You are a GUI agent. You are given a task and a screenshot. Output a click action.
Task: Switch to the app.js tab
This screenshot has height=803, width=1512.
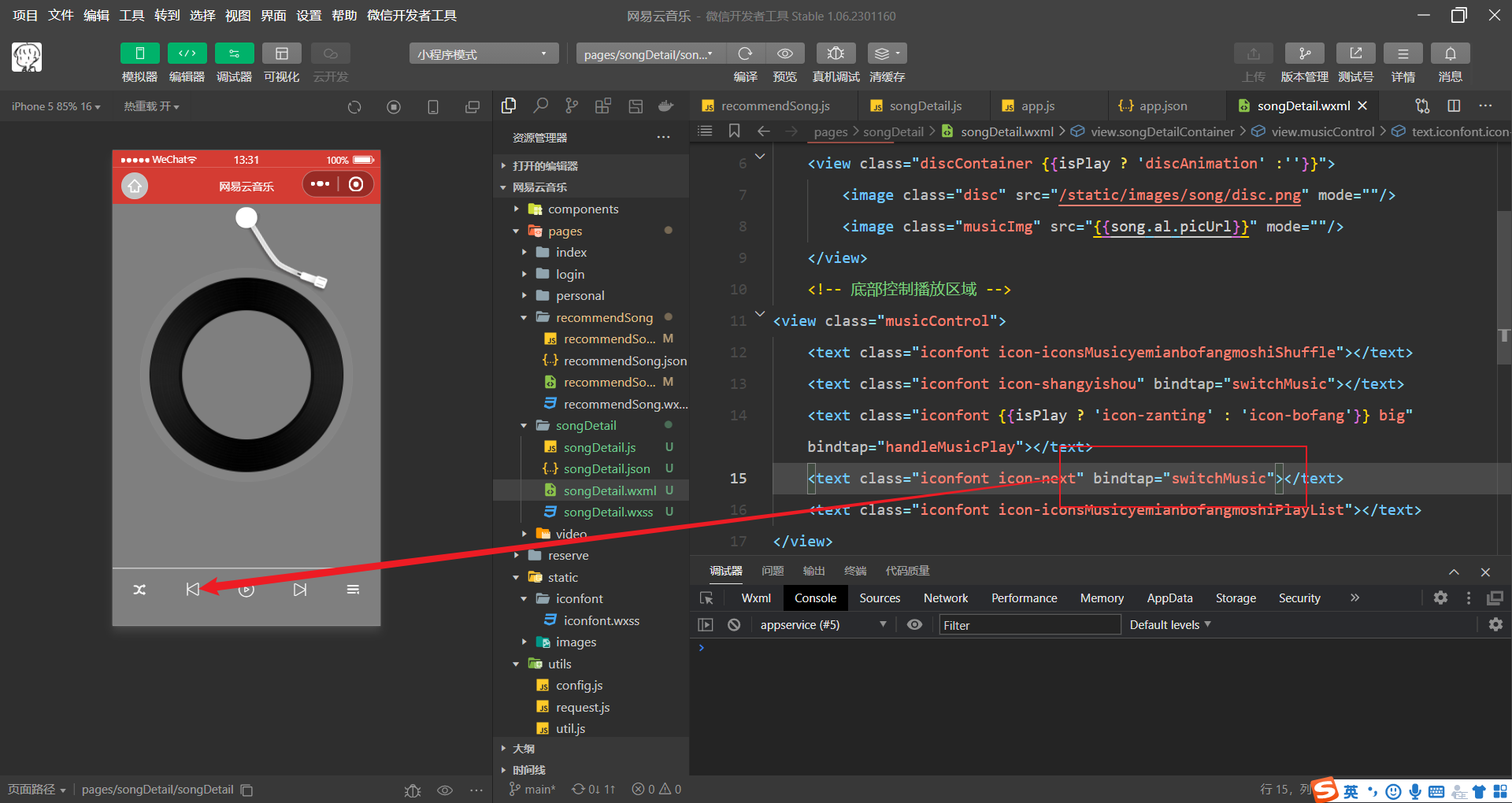tap(1037, 105)
